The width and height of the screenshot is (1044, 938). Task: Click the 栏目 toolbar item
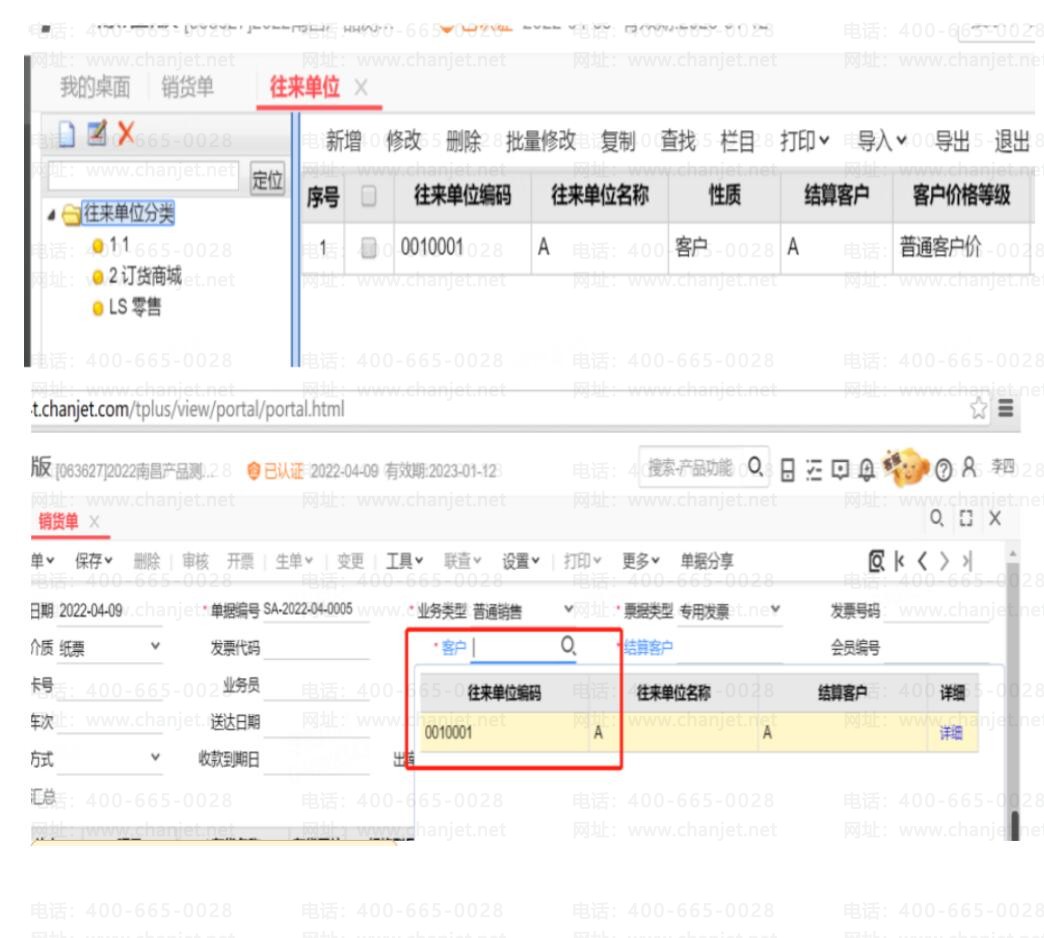(738, 141)
